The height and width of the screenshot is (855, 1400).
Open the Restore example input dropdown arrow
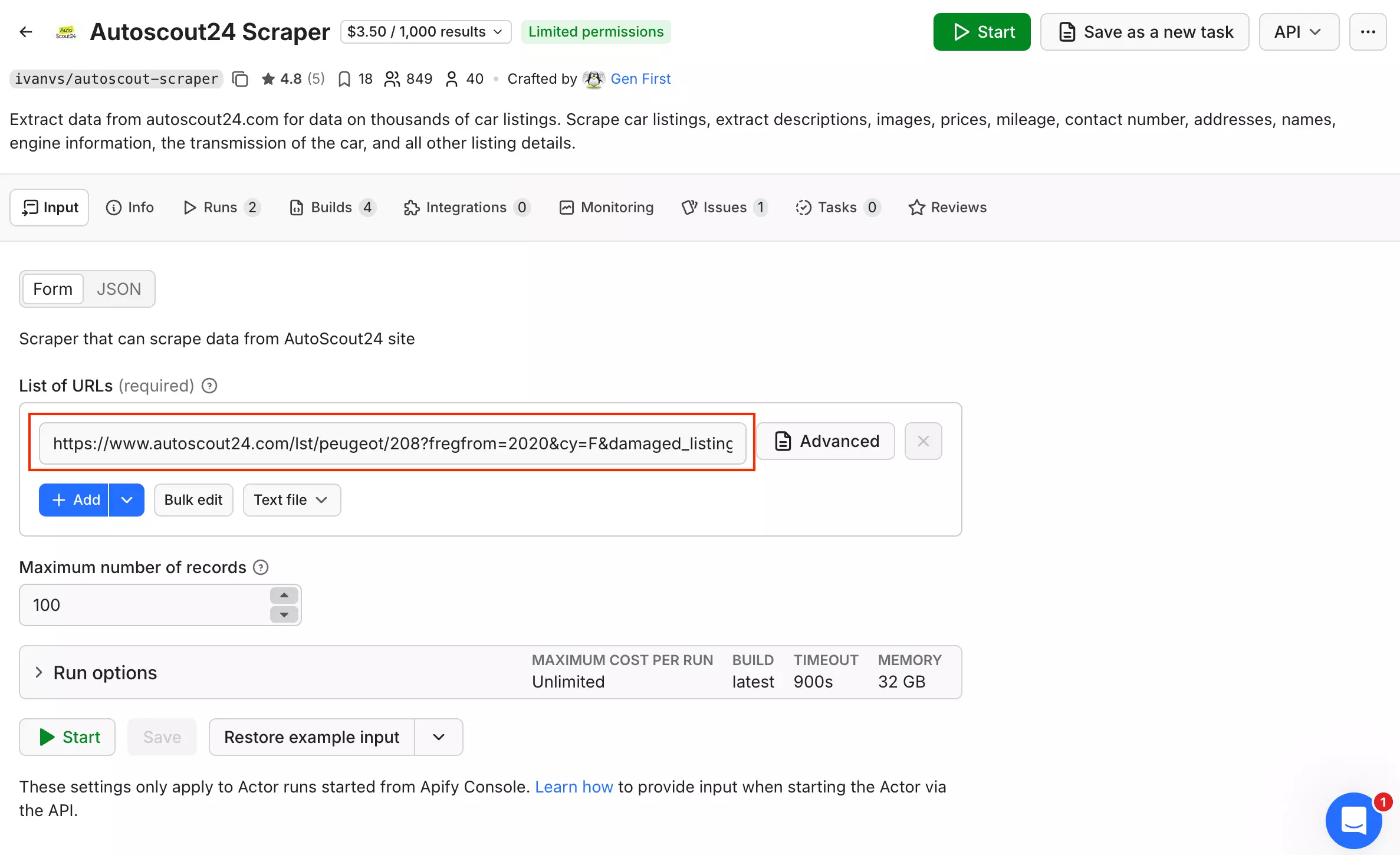439,737
